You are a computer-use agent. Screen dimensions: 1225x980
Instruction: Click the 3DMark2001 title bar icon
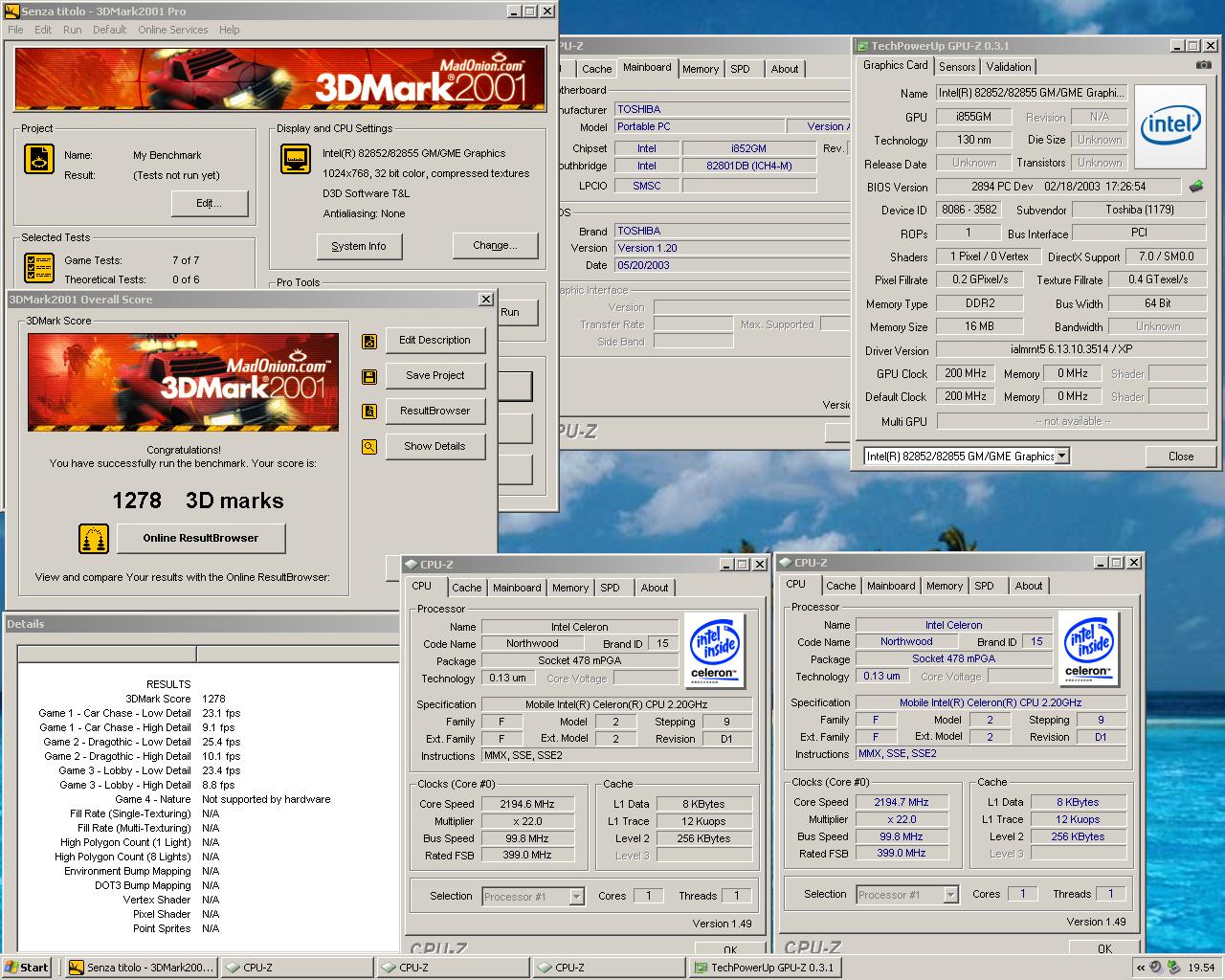[12, 11]
